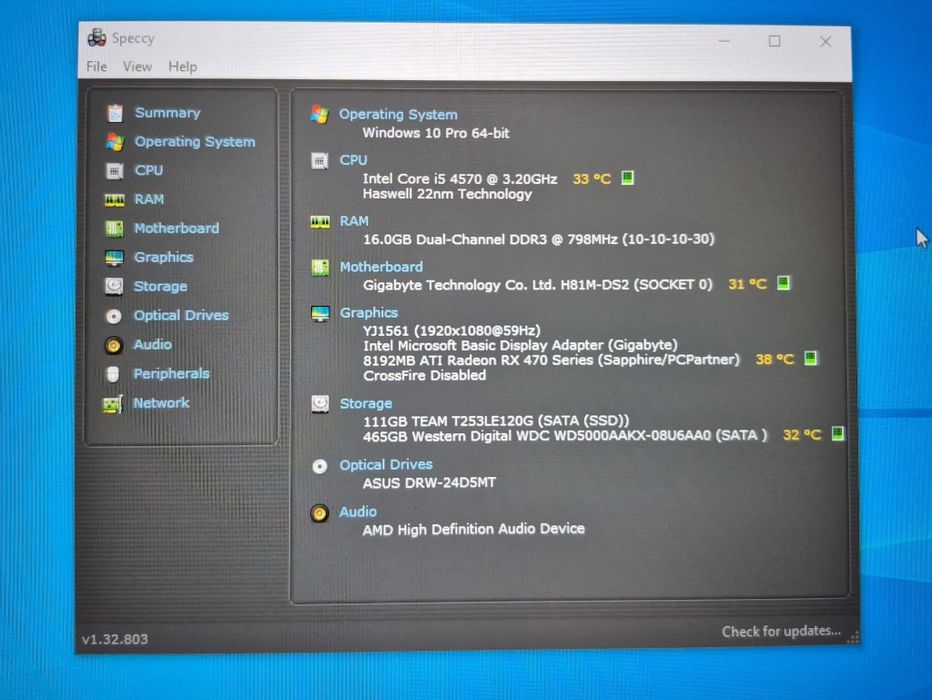Click the summary Motherboard icon
Image resolution: width=932 pixels, height=700 pixels.
[320, 267]
